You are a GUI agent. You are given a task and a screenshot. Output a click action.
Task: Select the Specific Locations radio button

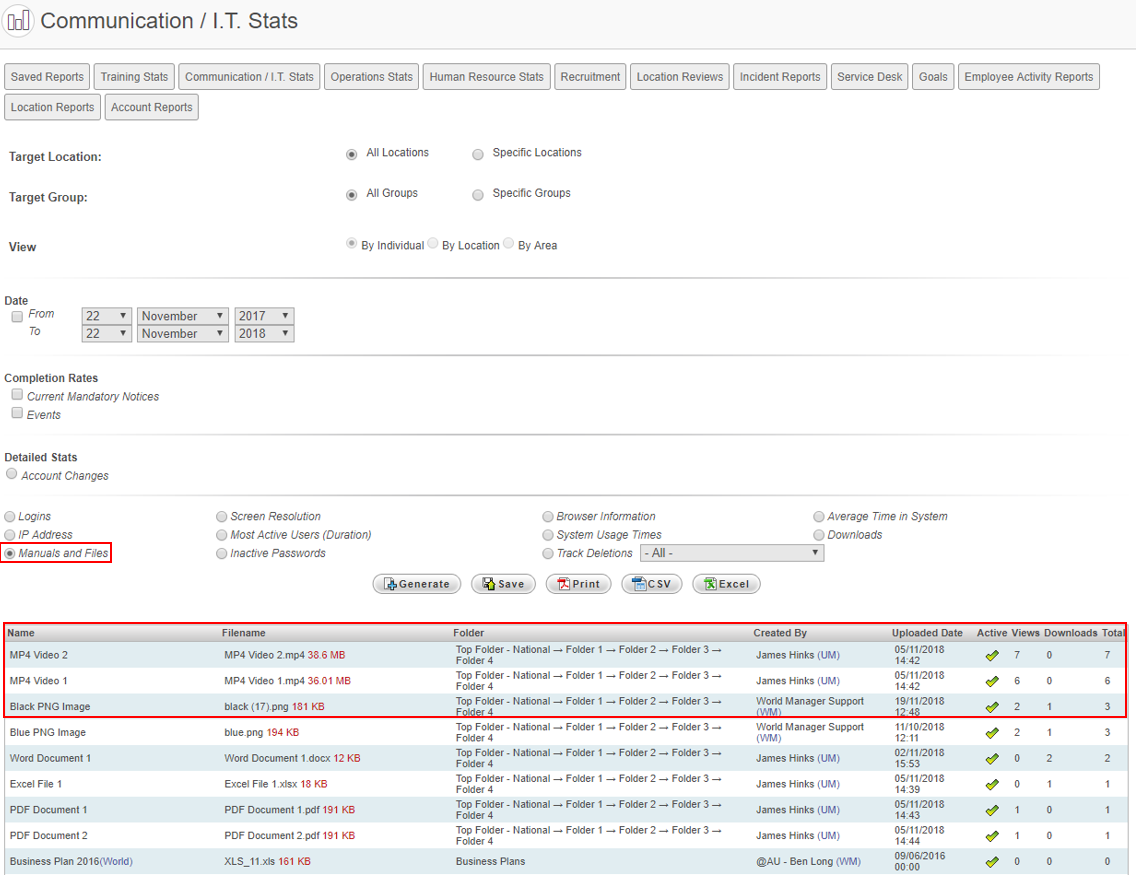(x=478, y=154)
